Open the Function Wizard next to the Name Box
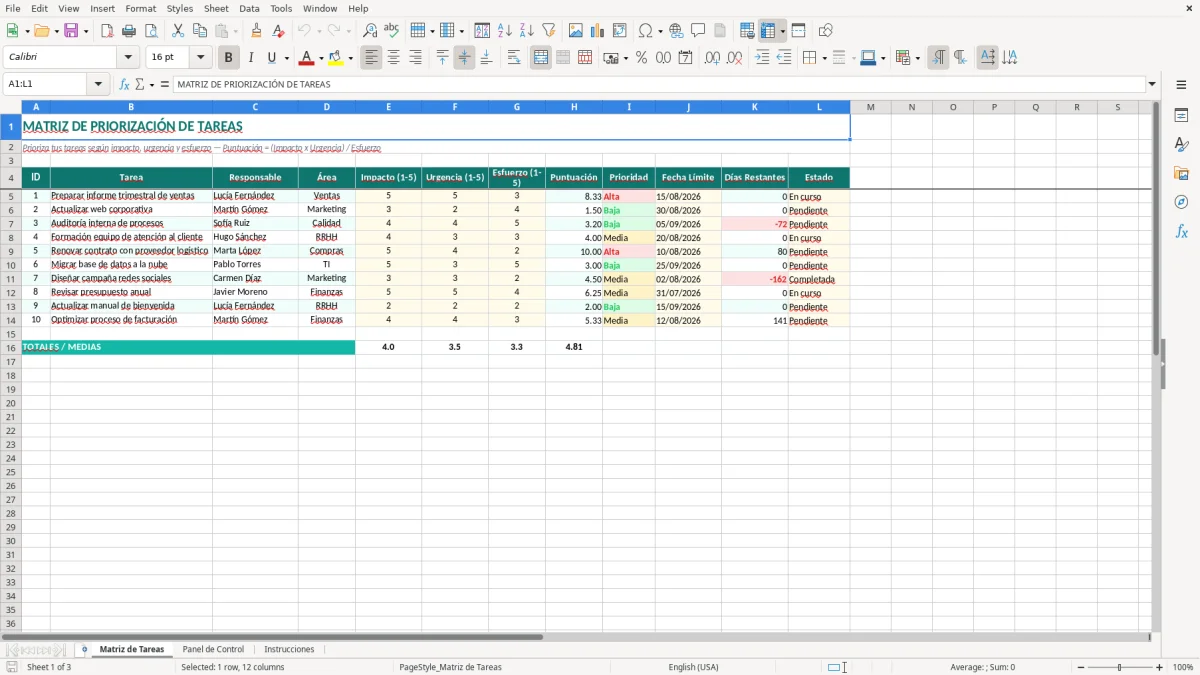This screenshot has width=1200, height=675. (125, 84)
